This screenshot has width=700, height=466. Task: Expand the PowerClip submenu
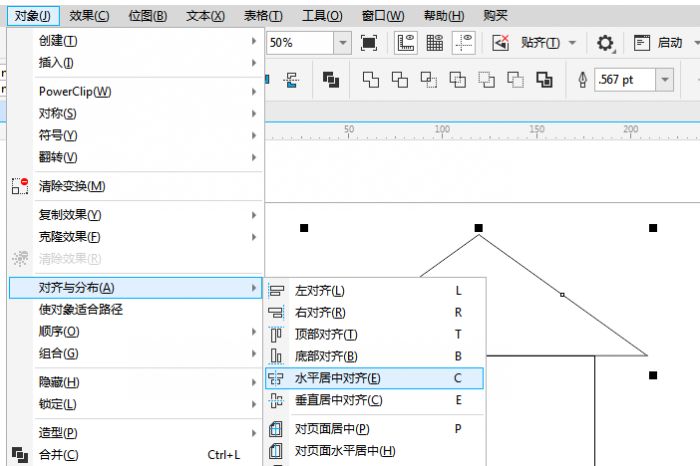pos(254,92)
